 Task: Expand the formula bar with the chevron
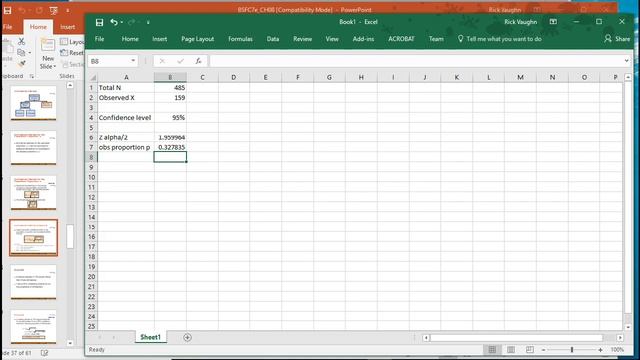627,61
